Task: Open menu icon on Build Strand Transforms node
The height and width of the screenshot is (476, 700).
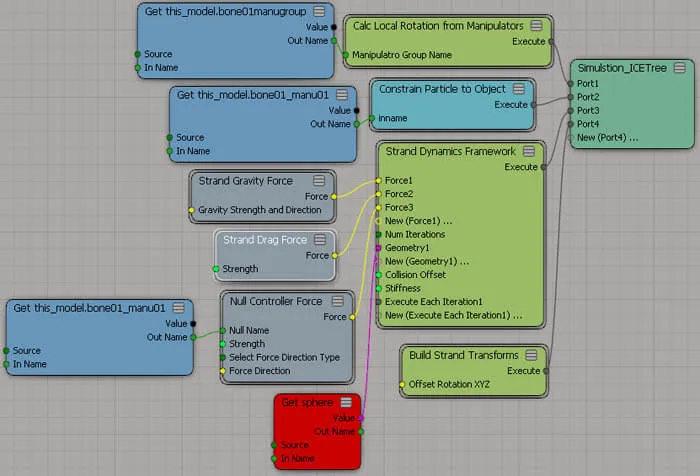Action: point(531,355)
